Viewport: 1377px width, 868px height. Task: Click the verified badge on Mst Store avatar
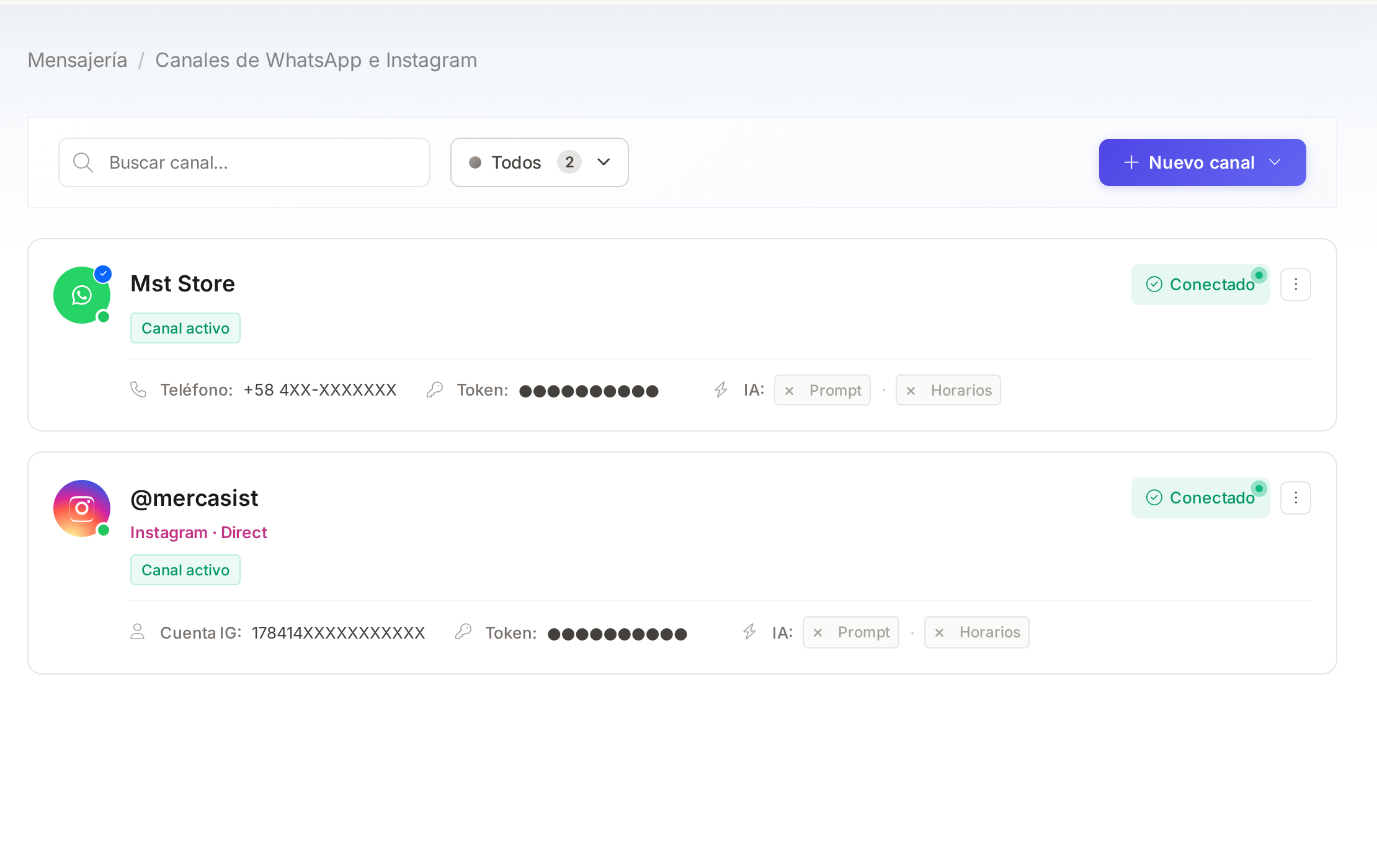click(103, 273)
